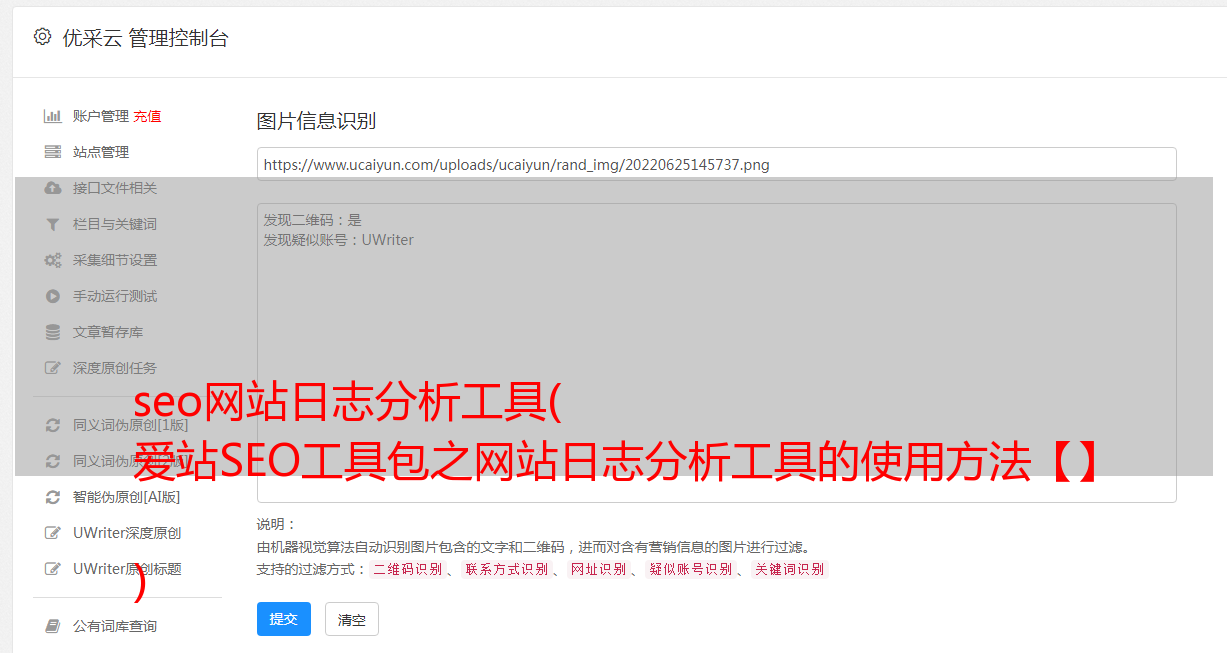
Task: Open 文章暂存库 menu item
Action: click(108, 332)
